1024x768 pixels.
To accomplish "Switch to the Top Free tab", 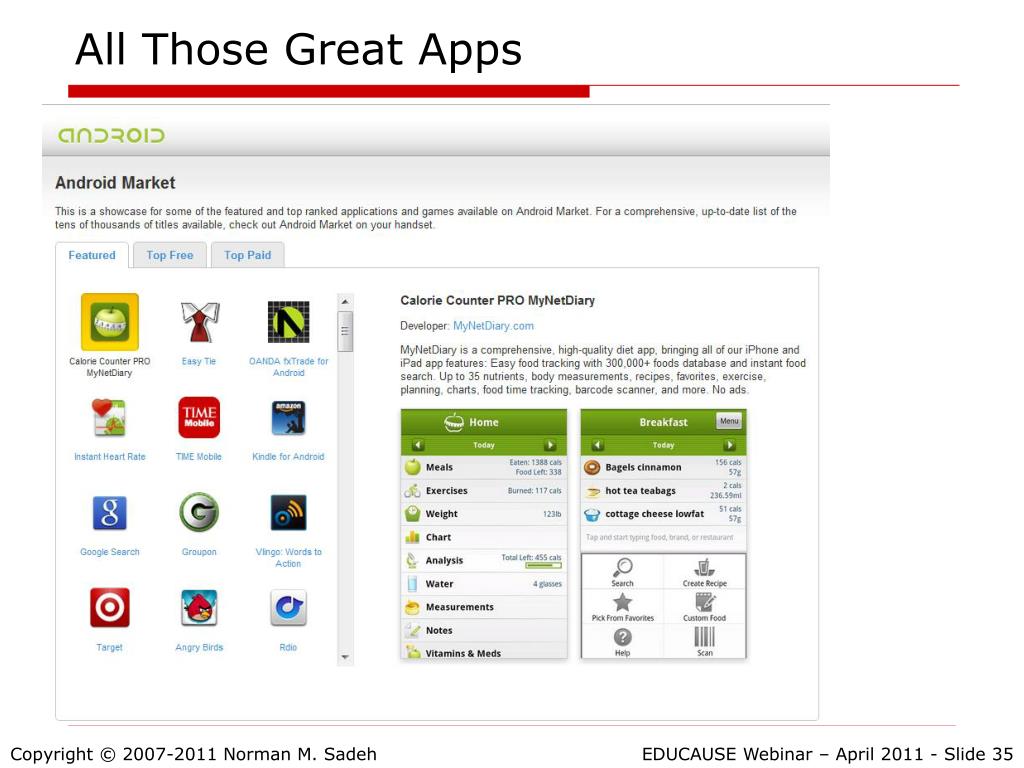I will [170, 255].
